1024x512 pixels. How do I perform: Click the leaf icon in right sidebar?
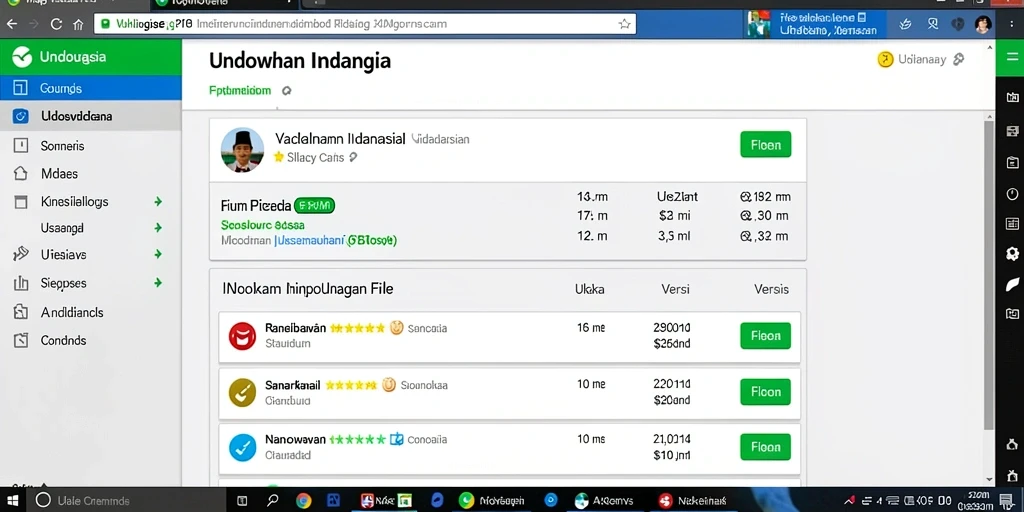coord(1012,283)
